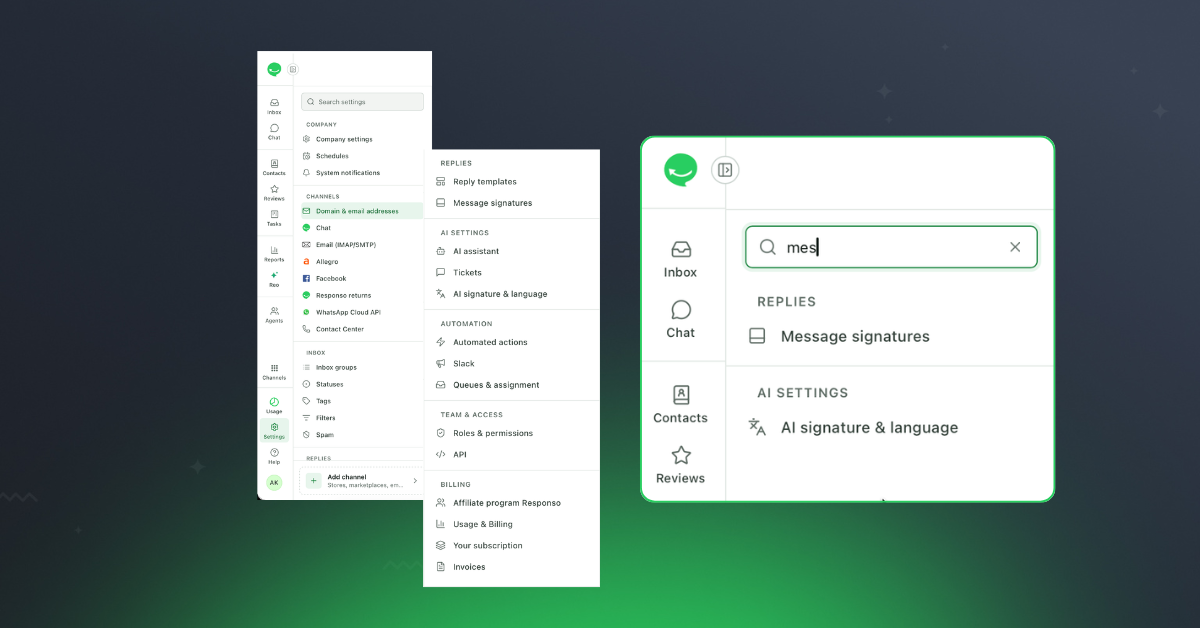This screenshot has width=1200, height=628.
Task: Focus the Search settings field
Action: pos(362,102)
